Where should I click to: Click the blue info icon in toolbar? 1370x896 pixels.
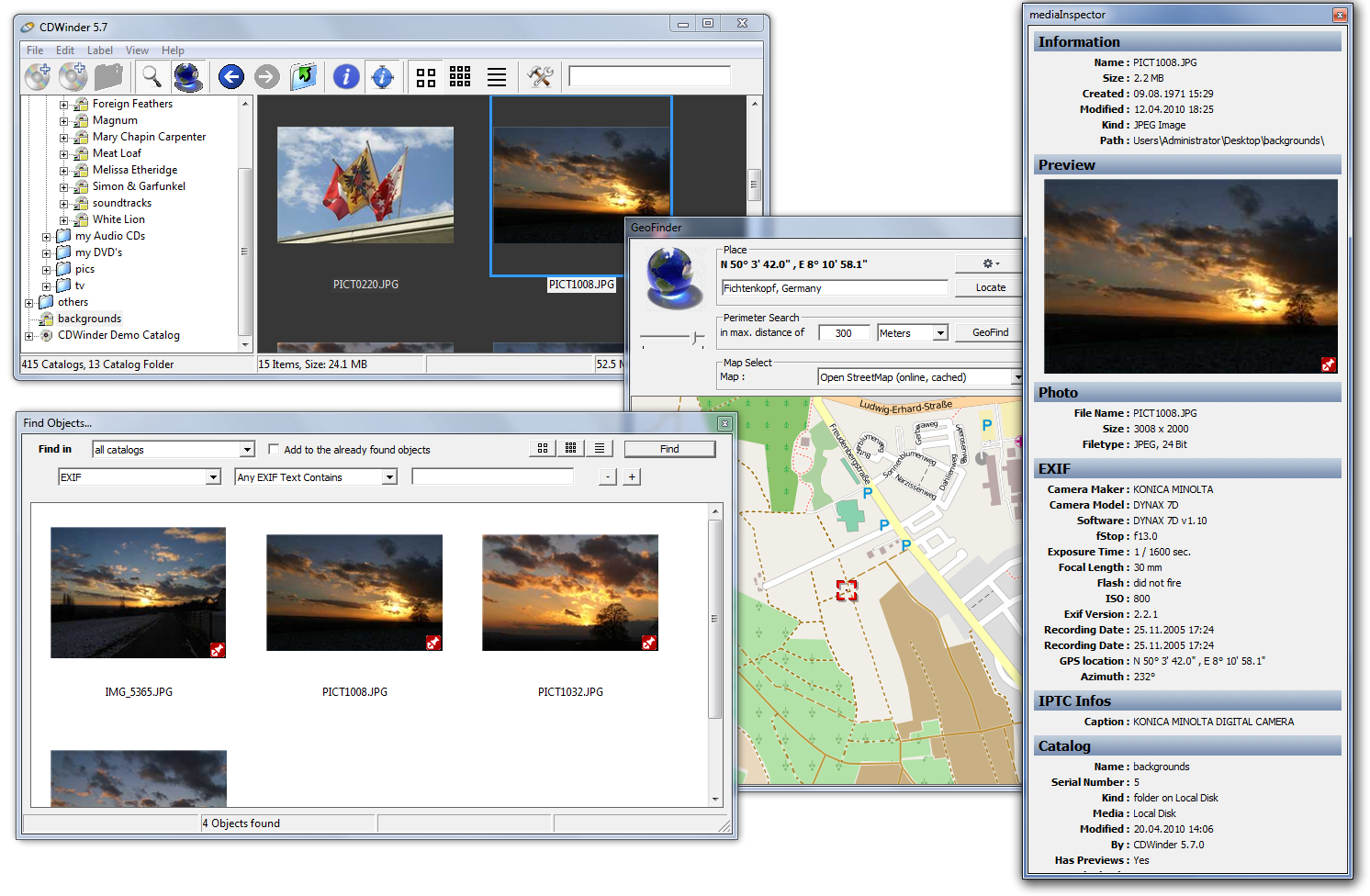pos(346,77)
